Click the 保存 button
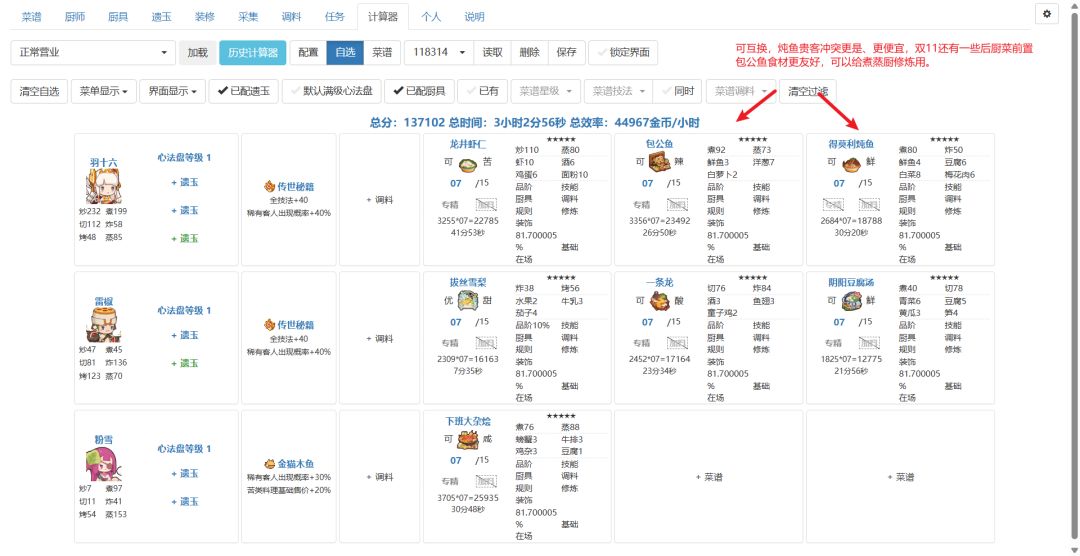The image size is (1080, 556). pos(566,52)
